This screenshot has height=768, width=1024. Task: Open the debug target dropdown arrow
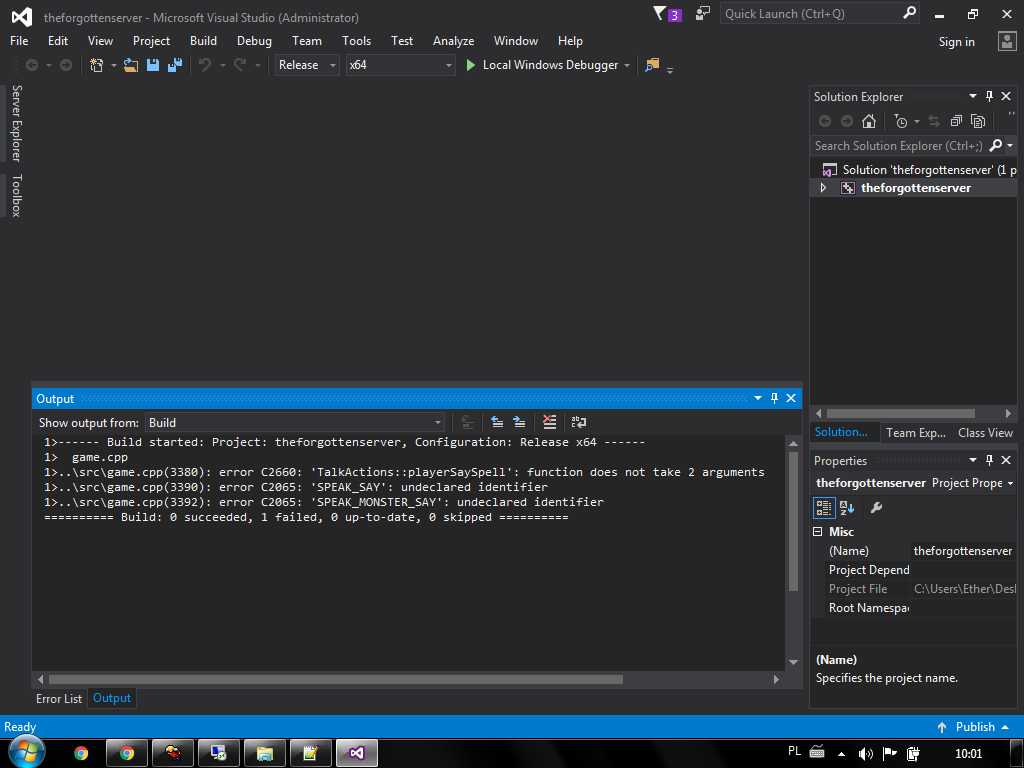pyautogui.click(x=627, y=65)
